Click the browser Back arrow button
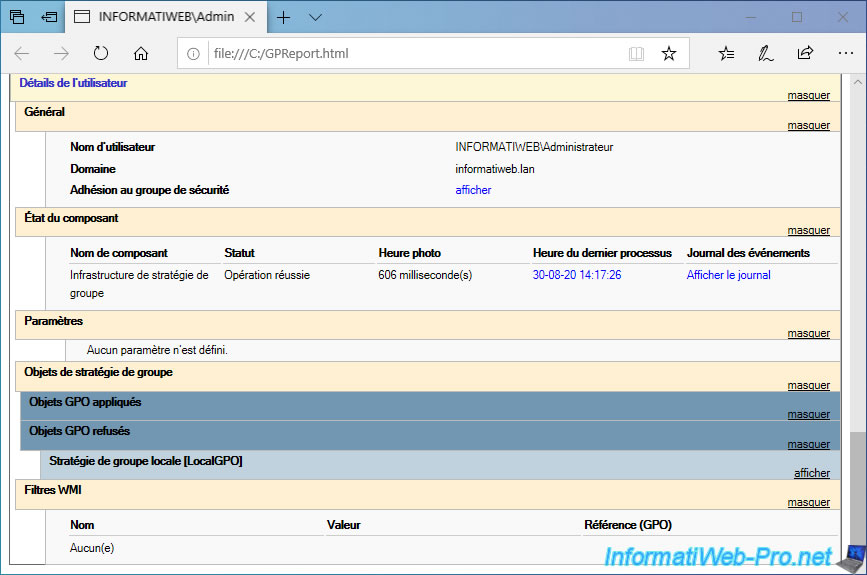 [22, 53]
